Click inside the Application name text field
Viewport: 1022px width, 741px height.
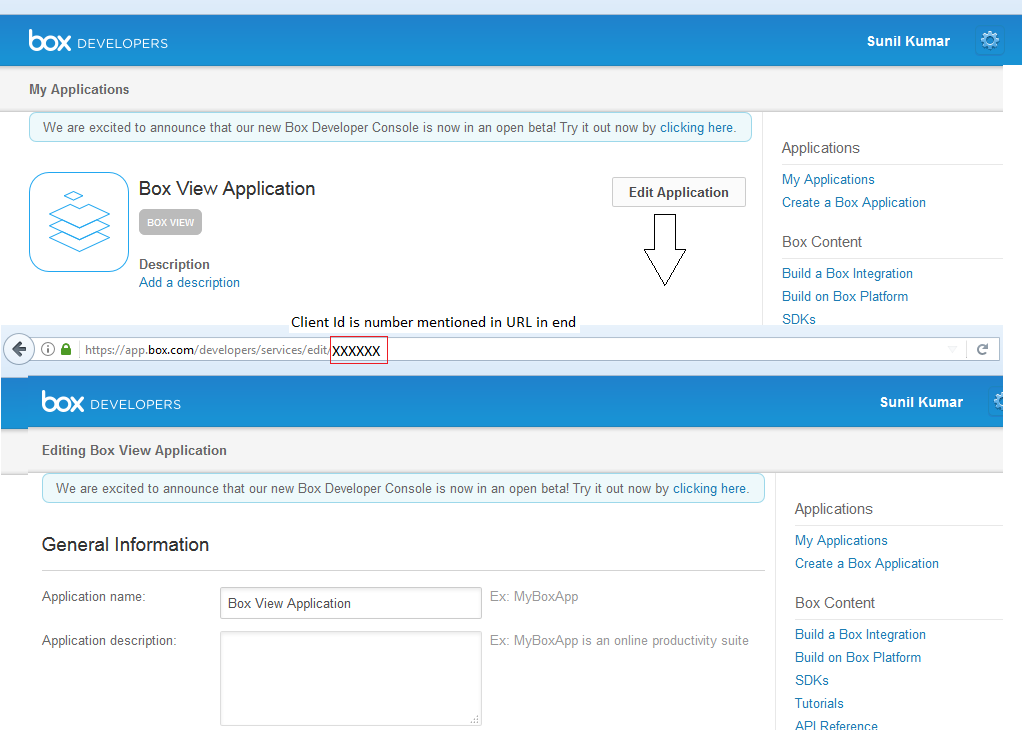pos(350,603)
